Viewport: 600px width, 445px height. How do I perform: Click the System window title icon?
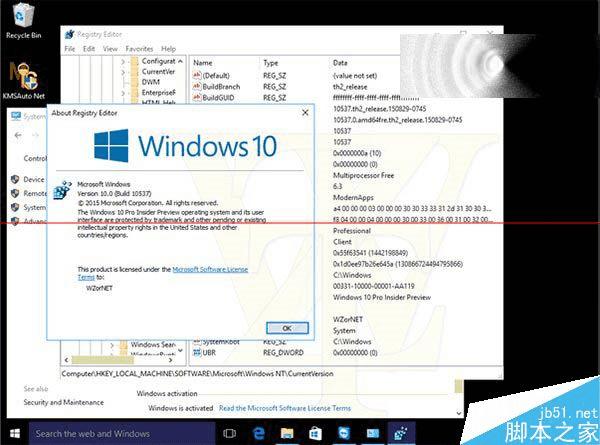[x=16, y=116]
